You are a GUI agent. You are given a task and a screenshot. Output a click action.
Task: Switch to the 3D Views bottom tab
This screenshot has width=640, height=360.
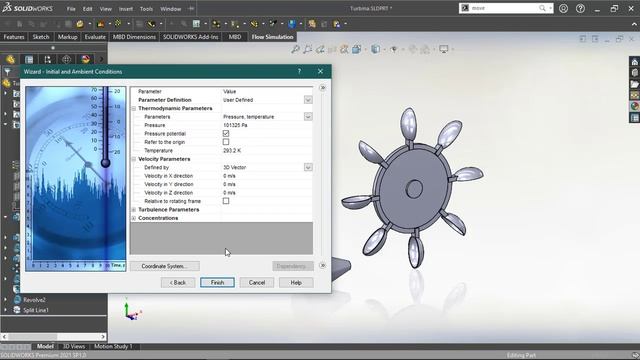pos(74,347)
